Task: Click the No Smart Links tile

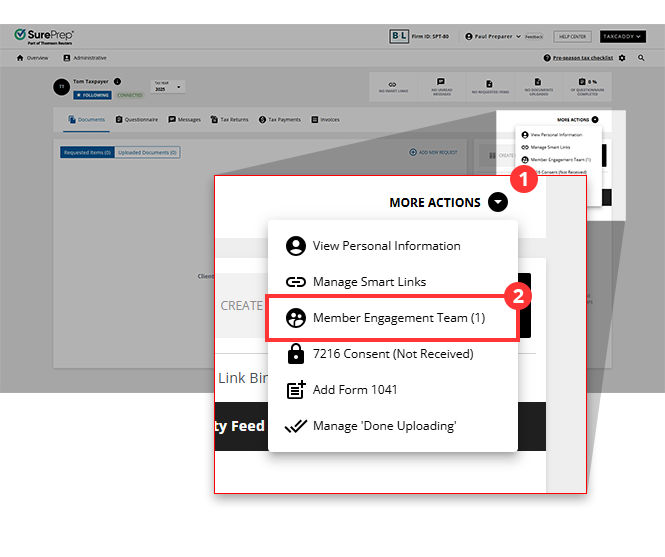Action: click(393, 87)
